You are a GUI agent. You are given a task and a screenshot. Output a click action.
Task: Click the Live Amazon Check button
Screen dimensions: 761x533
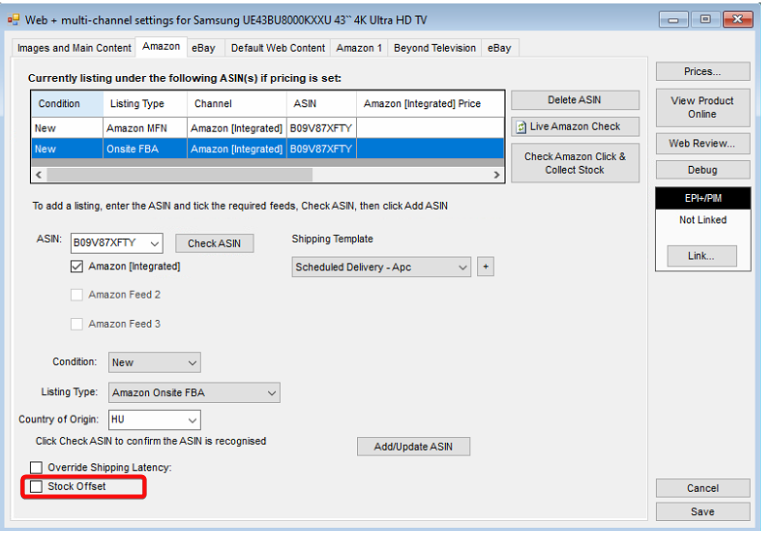tap(575, 127)
